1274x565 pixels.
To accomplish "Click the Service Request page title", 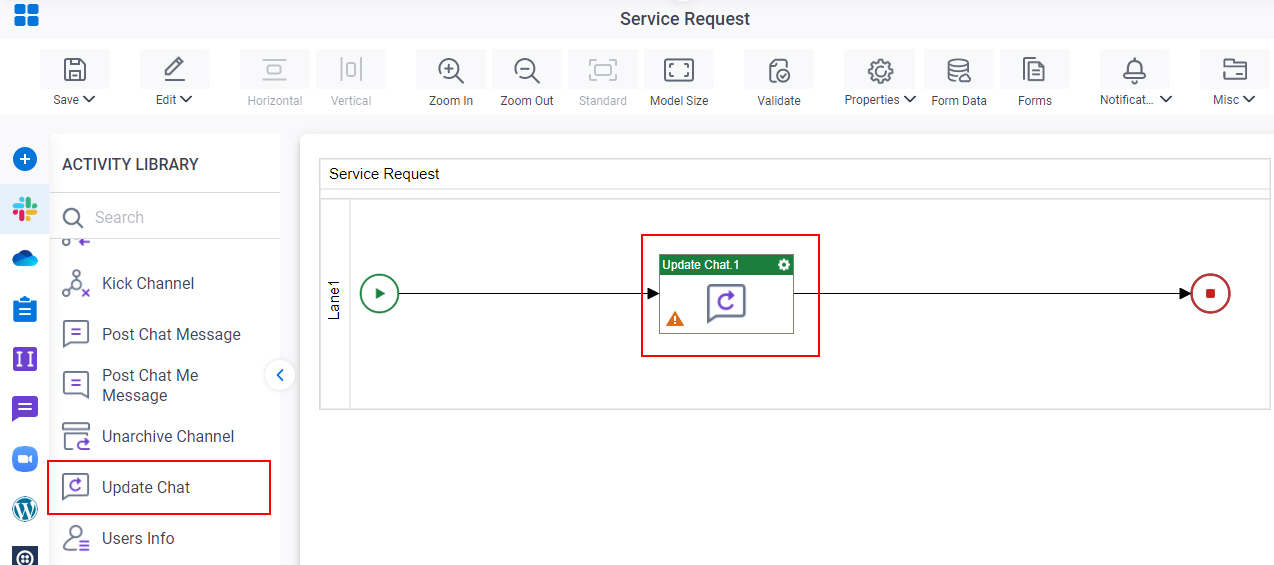I will click(685, 19).
